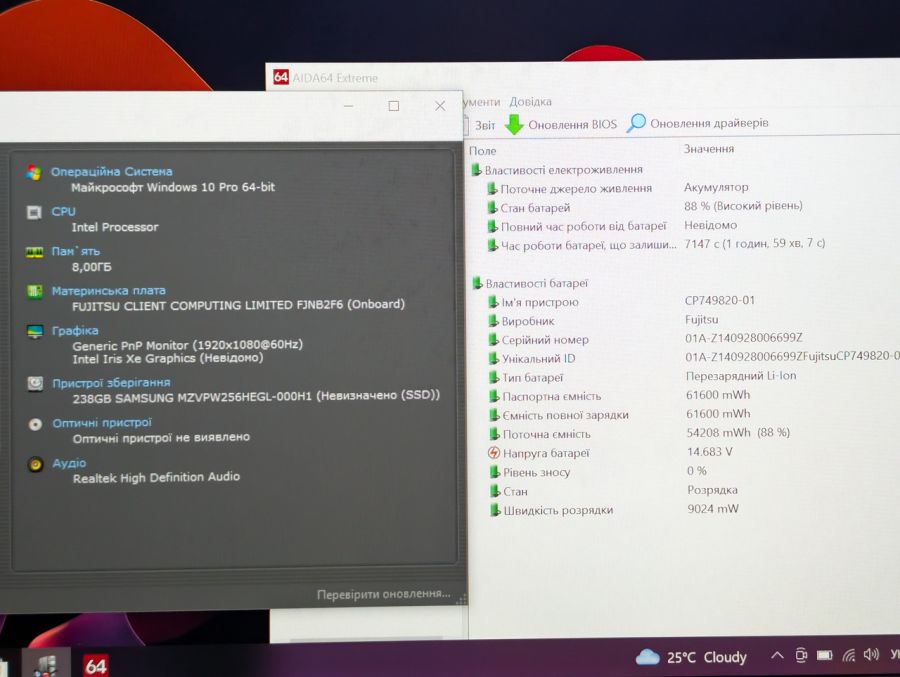The image size is (900, 677).
Task: Open the 25°C Cloudy weather widget
Action: 692,657
